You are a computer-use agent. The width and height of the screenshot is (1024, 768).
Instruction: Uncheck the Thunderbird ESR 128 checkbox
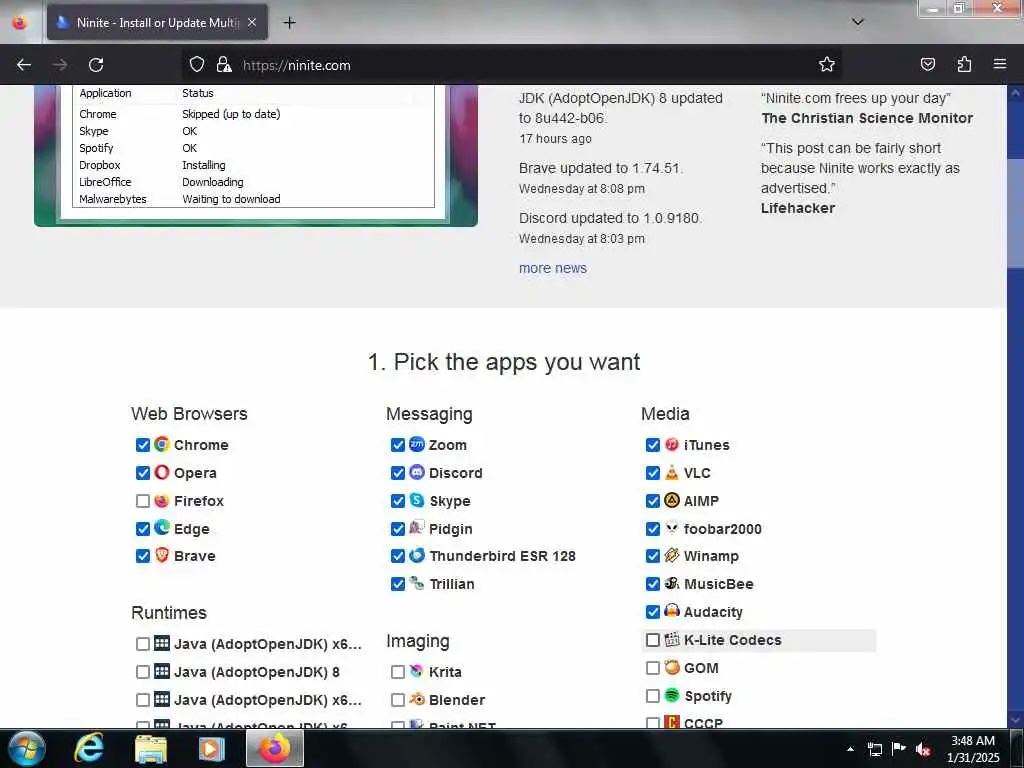pos(398,556)
